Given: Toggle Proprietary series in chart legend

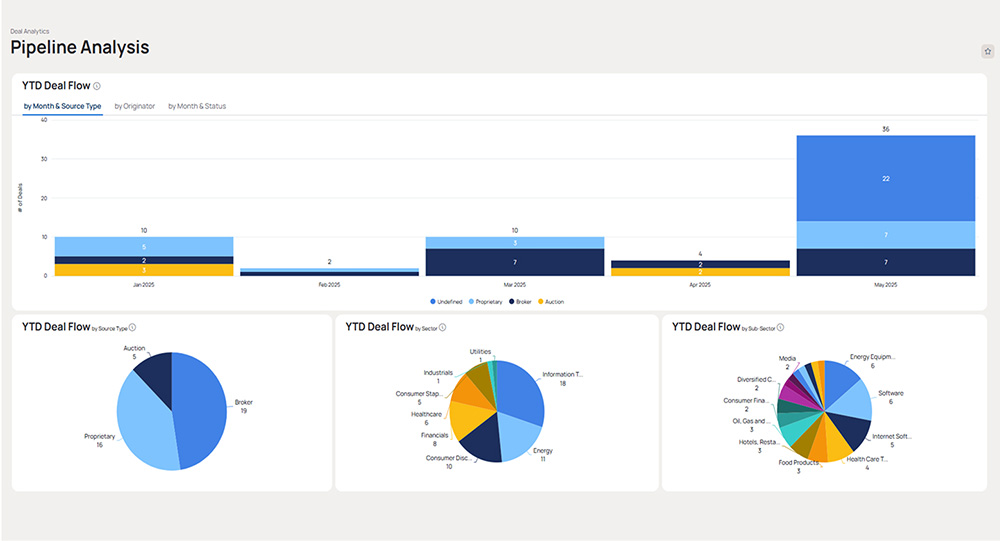Looking at the screenshot, I should (488, 301).
